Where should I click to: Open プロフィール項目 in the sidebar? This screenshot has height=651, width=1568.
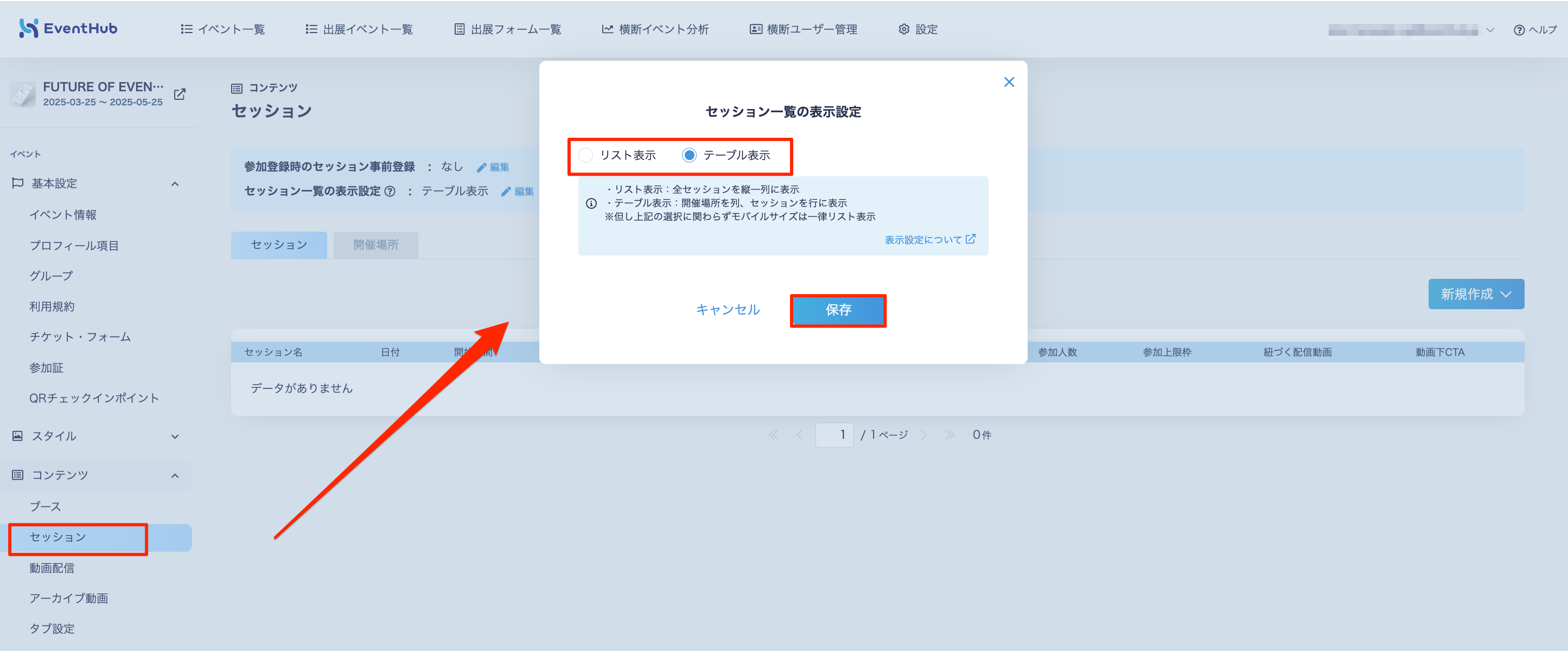click(x=74, y=246)
